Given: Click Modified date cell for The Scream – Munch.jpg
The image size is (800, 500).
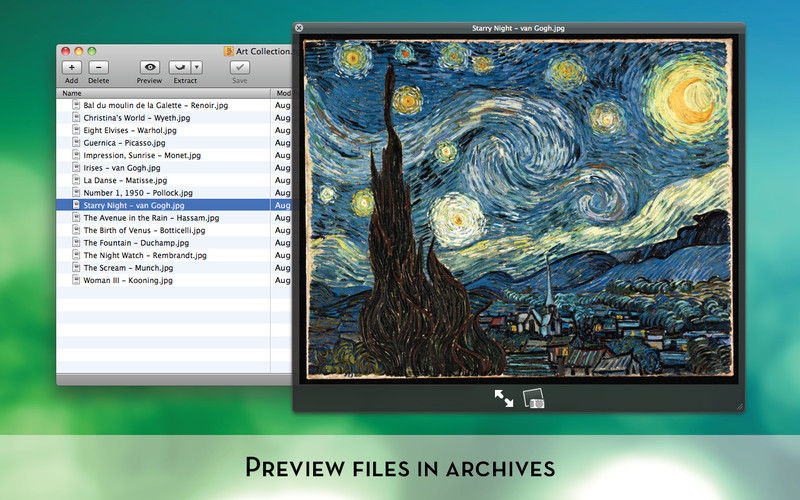Looking at the screenshot, I should tap(283, 268).
